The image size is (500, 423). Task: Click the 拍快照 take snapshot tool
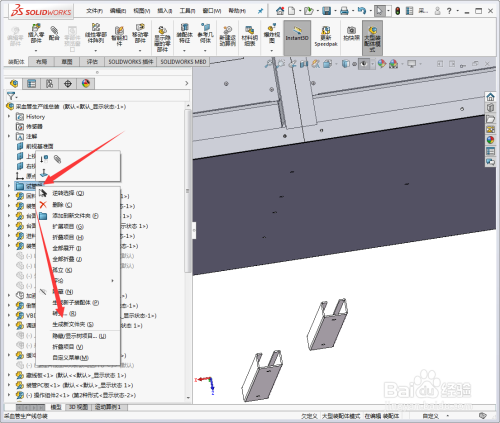click(351, 33)
